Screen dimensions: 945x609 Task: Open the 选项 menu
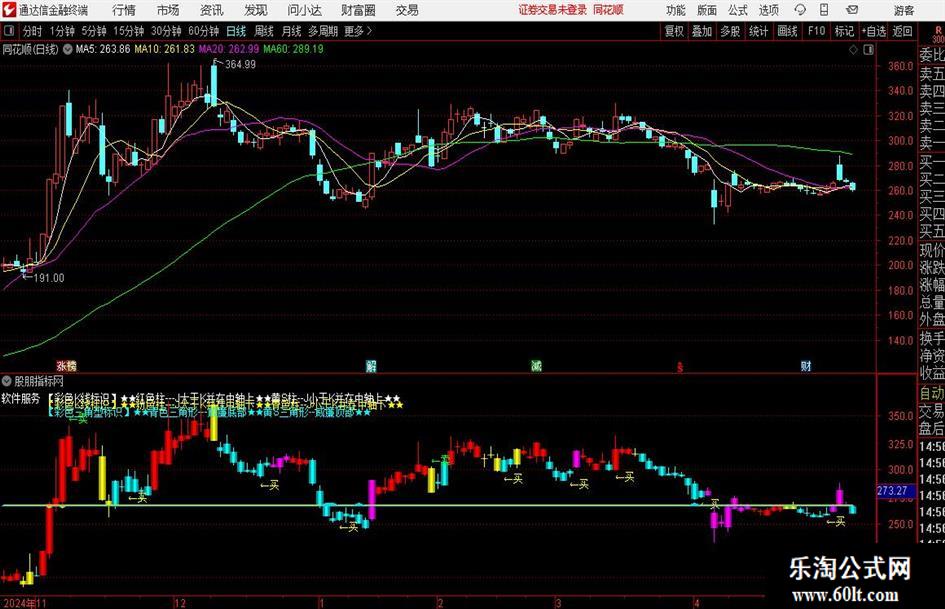click(x=768, y=10)
